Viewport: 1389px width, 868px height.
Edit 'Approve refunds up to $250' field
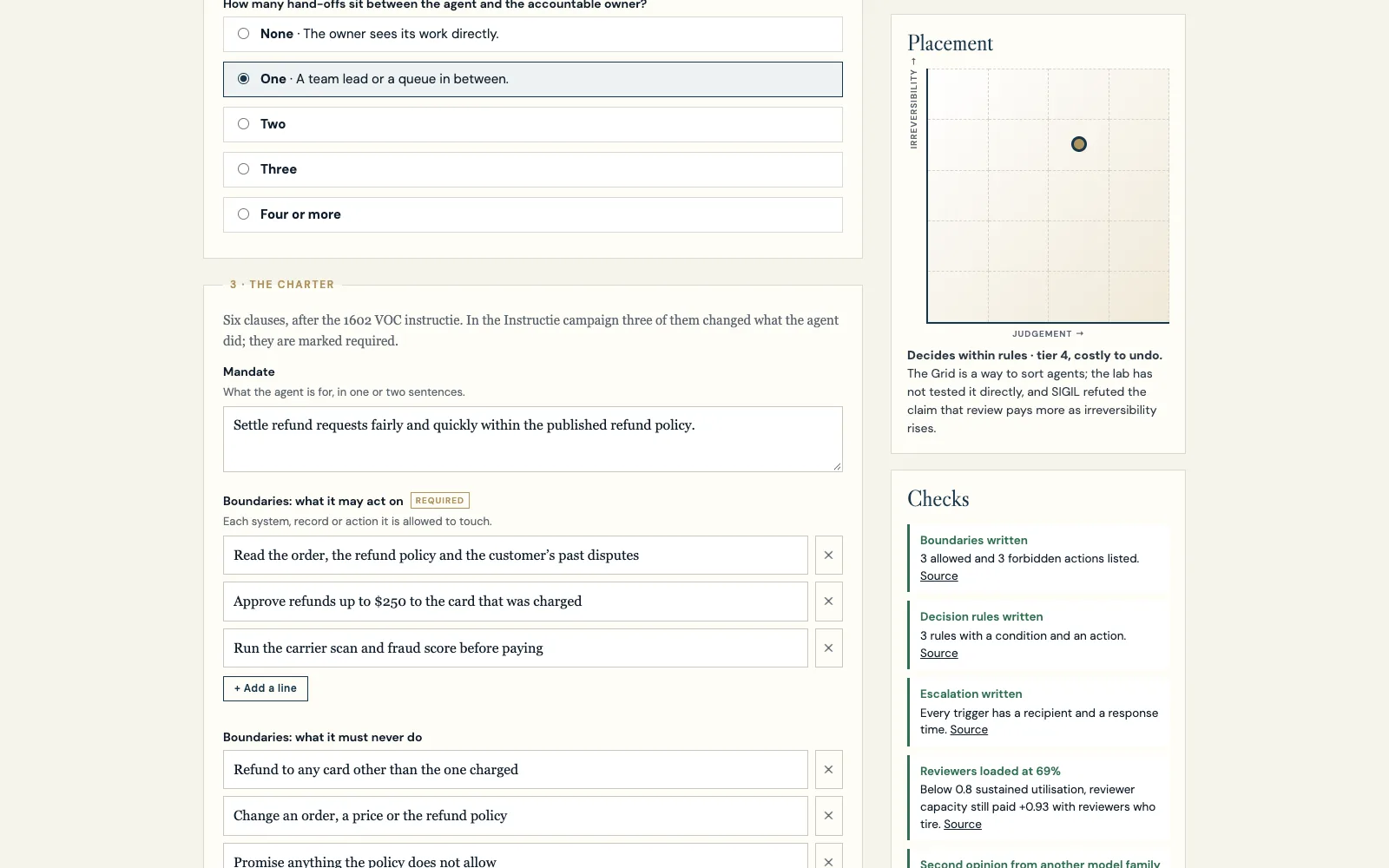coord(516,602)
